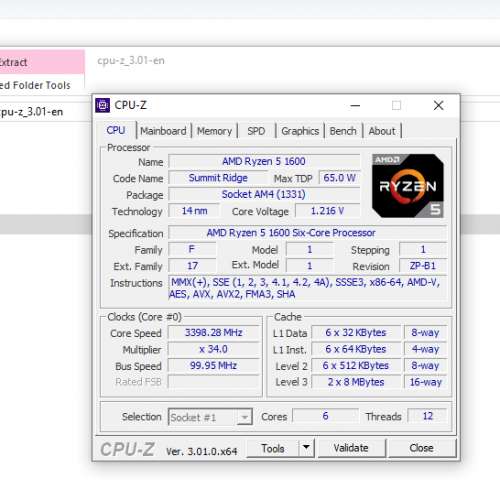The width and height of the screenshot is (500, 500).
Task: Click the L1 Inst. 4-way associativity
Action: [425, 349]
